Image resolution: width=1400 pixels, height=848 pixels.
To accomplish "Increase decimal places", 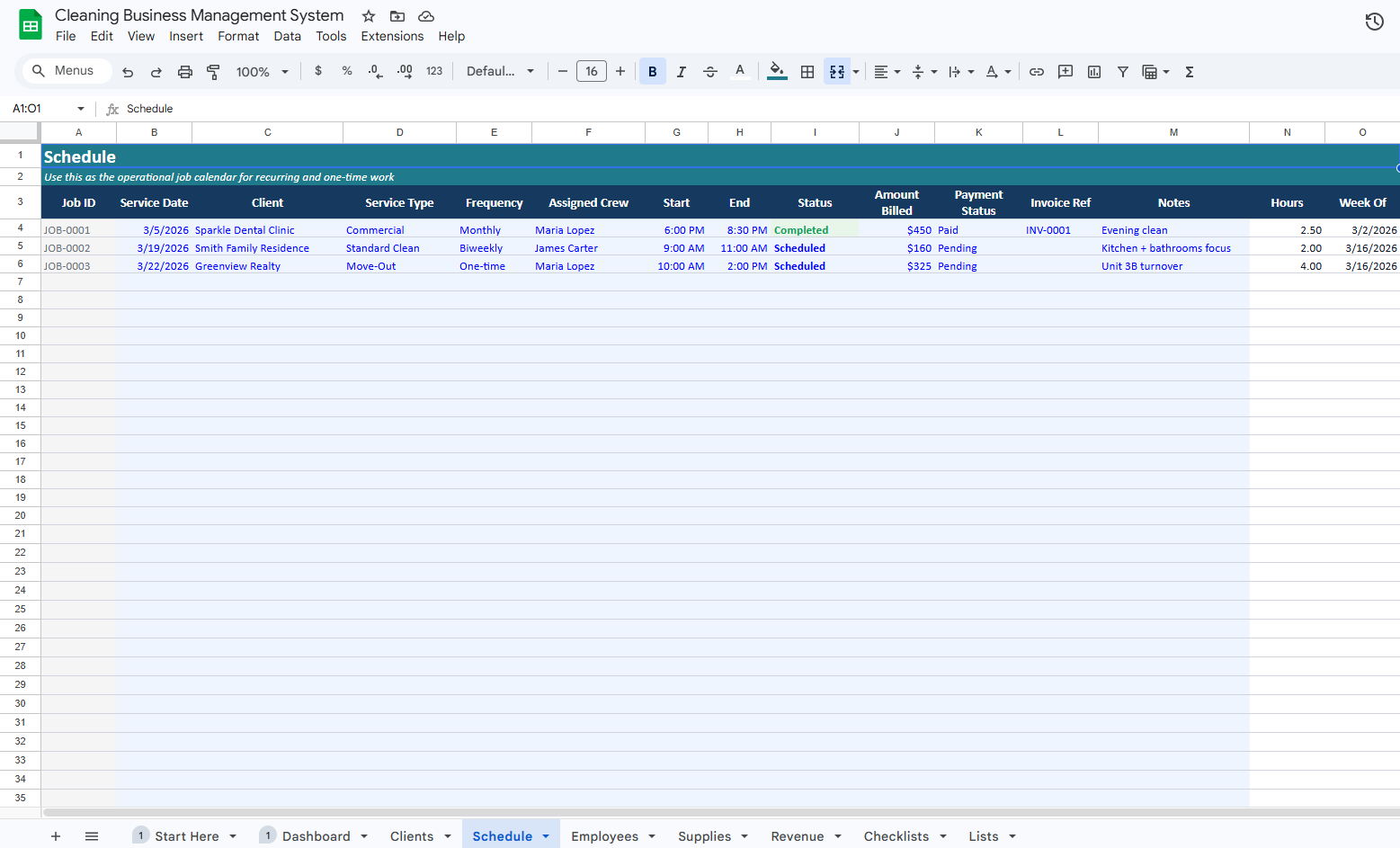I will pos(405,71).
